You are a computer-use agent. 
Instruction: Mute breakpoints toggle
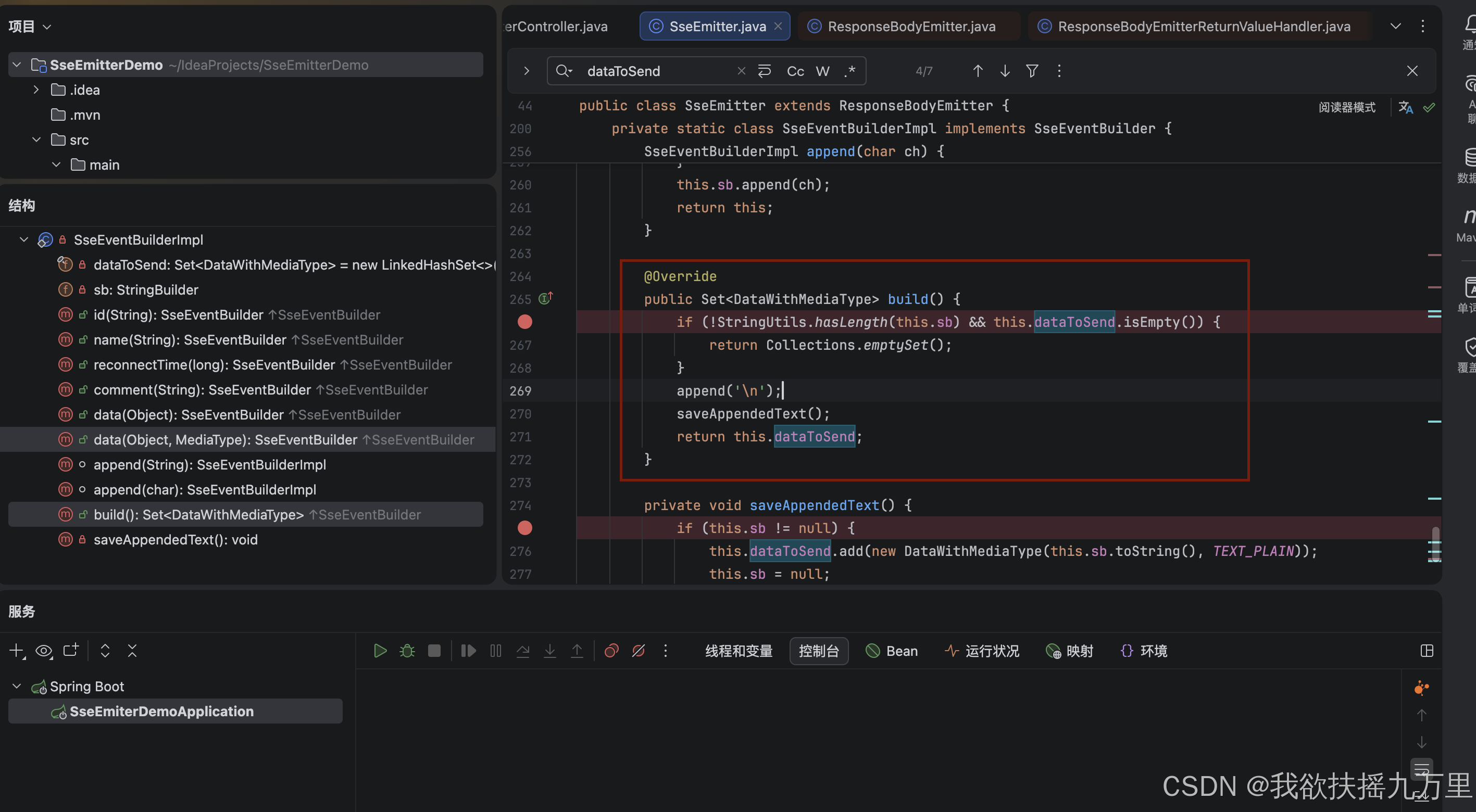coord(639,651)
